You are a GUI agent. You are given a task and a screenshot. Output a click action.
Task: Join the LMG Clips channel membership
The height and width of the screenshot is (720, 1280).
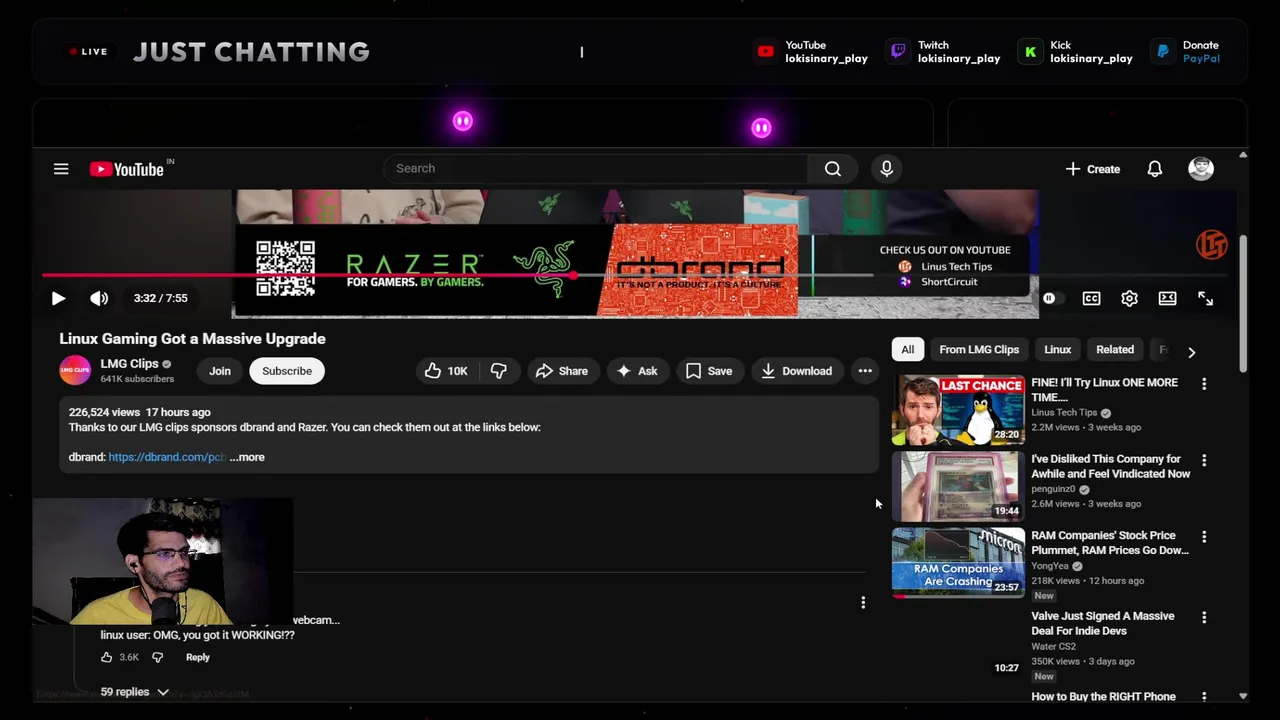(220, 371)
